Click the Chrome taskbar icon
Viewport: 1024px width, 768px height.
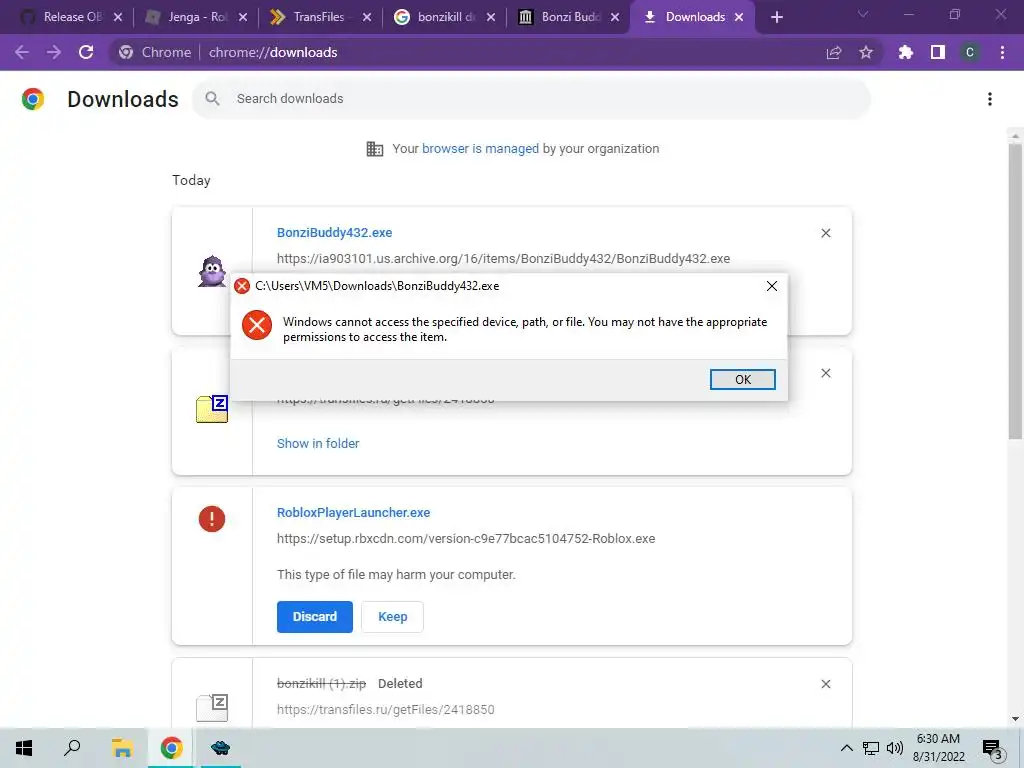coord(171,748)
